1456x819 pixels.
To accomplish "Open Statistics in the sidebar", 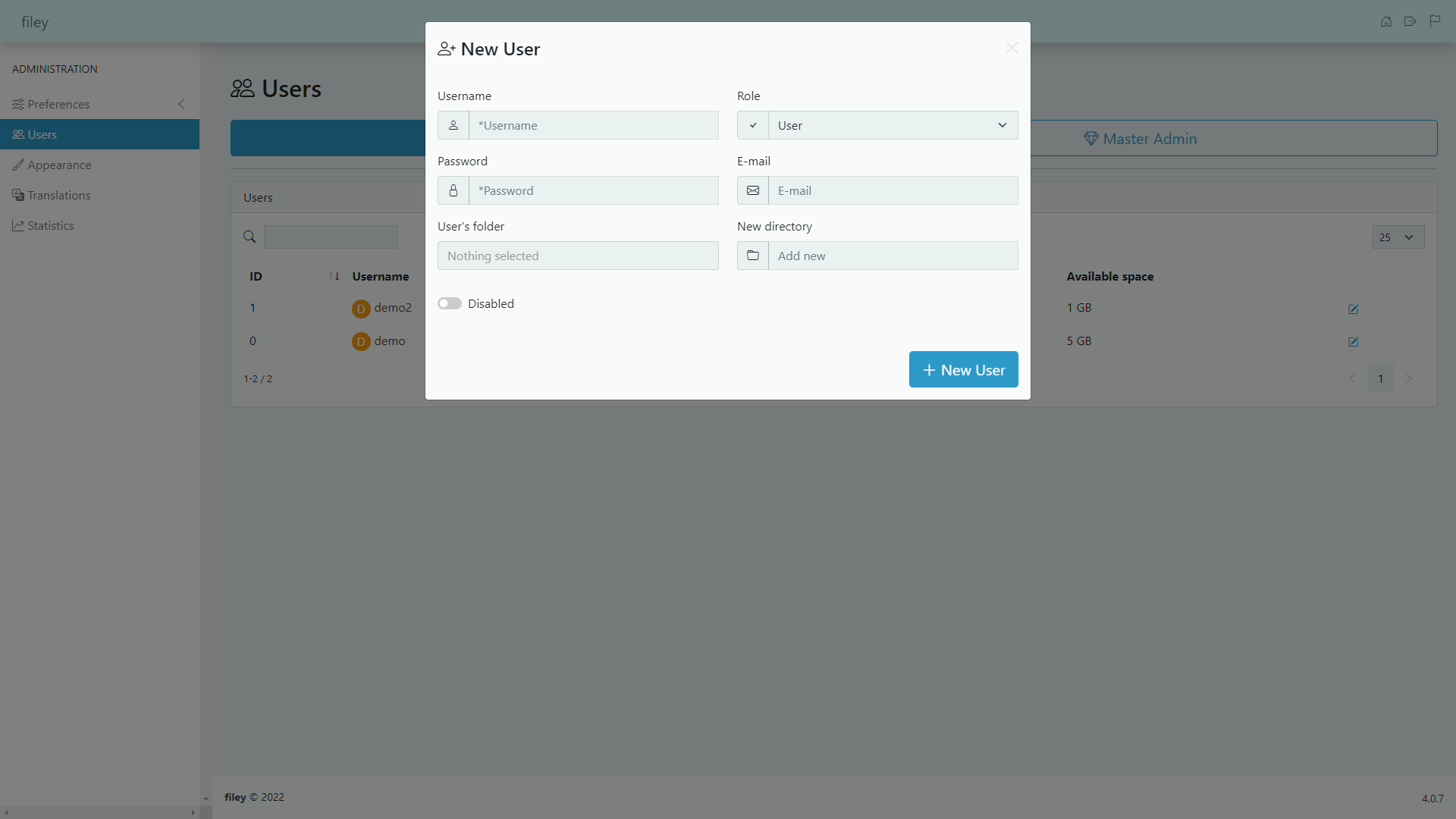I will point(50,225).
